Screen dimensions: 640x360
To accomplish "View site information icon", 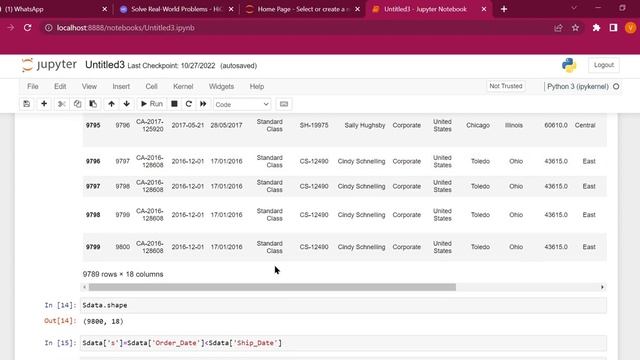I will pyautogui.click(x=49, y=28).
